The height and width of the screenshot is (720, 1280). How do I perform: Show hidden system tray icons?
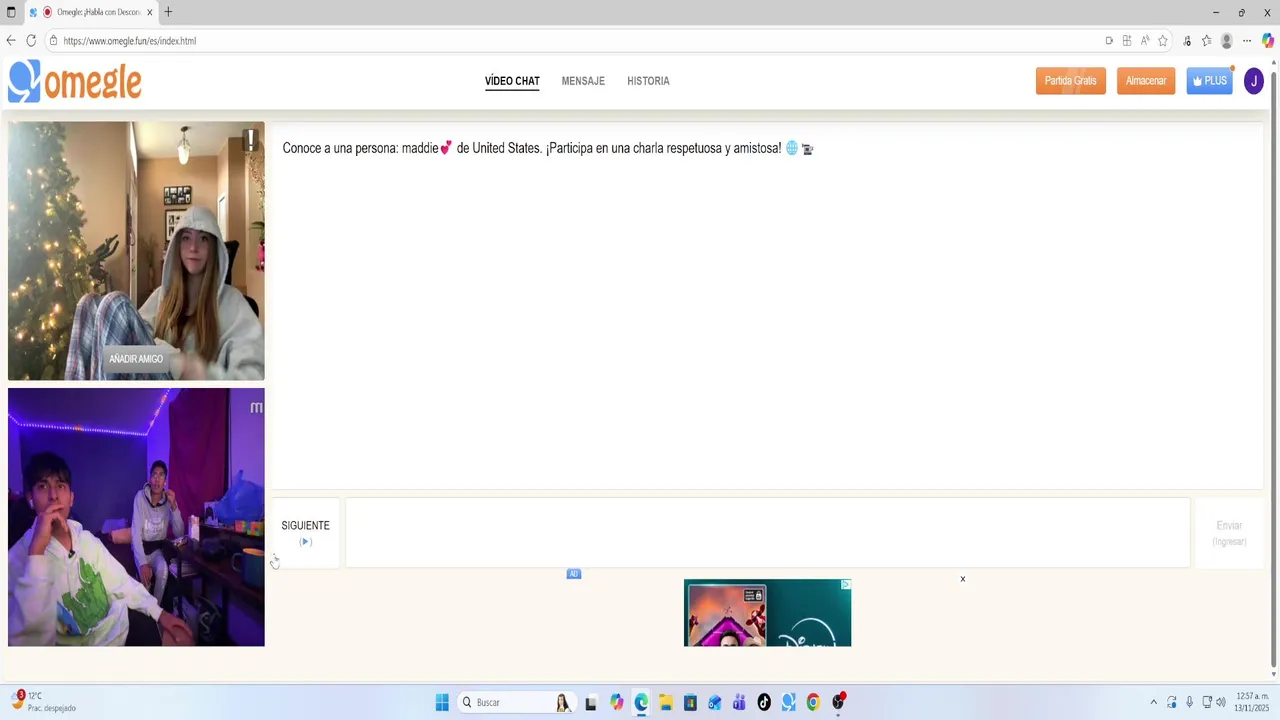1153,702
